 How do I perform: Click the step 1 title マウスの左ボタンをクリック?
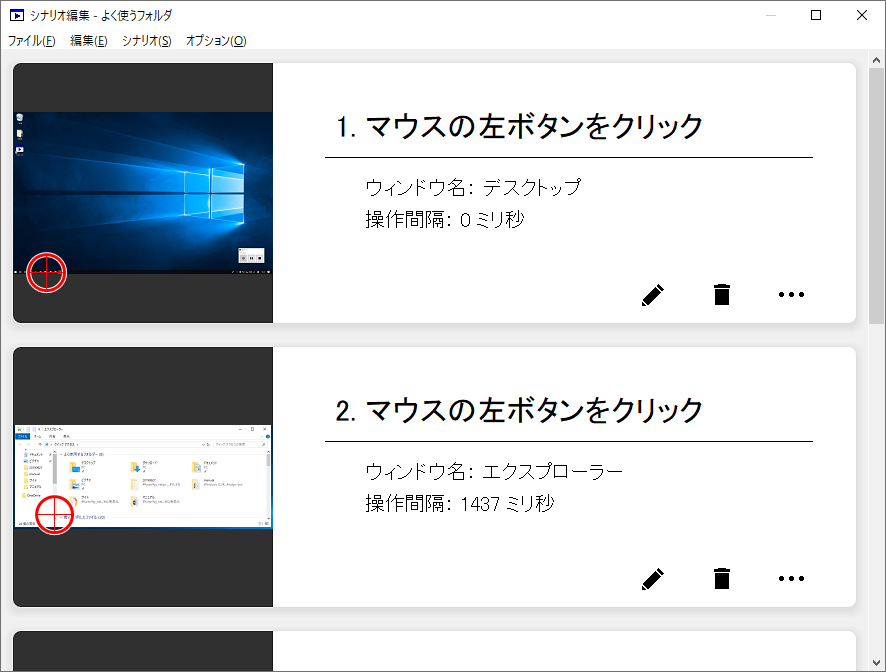[x=520, y=127]
